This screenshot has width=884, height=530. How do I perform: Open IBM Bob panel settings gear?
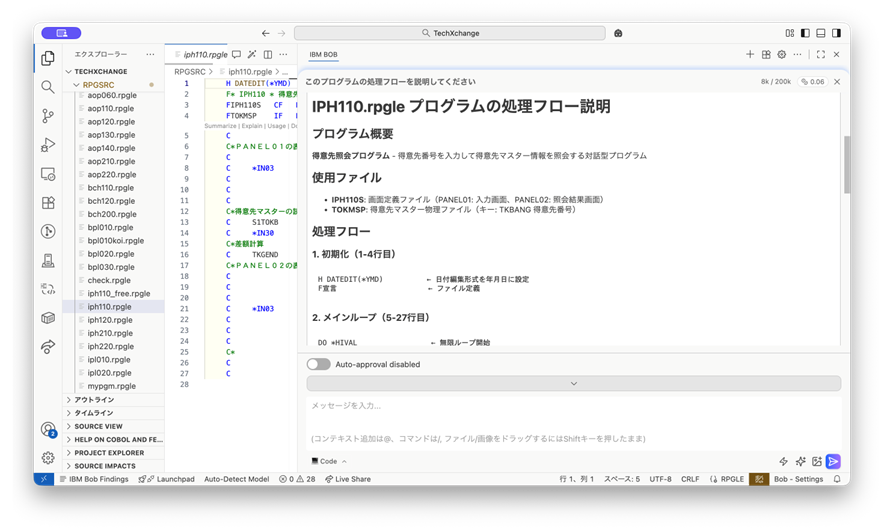(782, 55)
